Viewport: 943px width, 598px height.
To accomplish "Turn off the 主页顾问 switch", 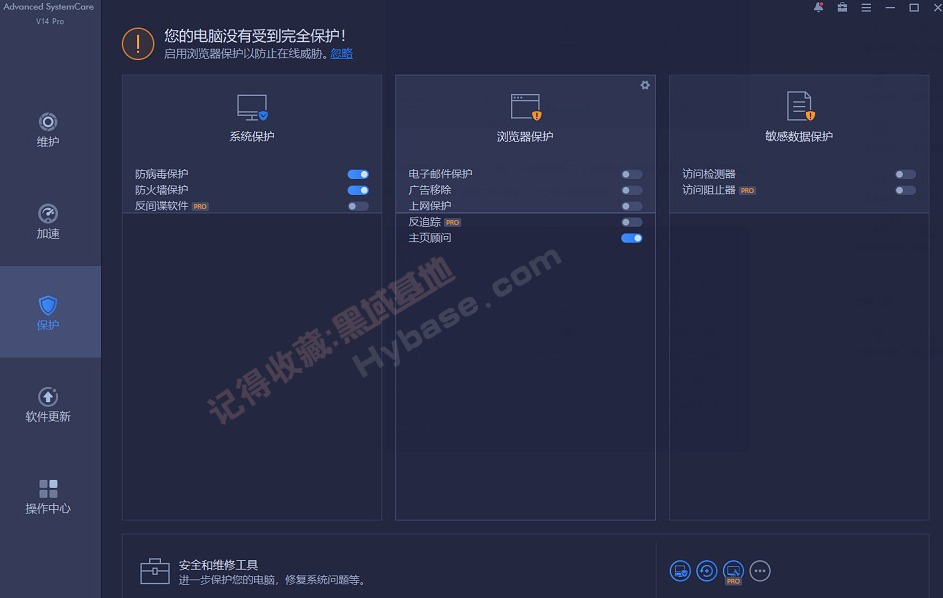I will click(x=631, y=238).
